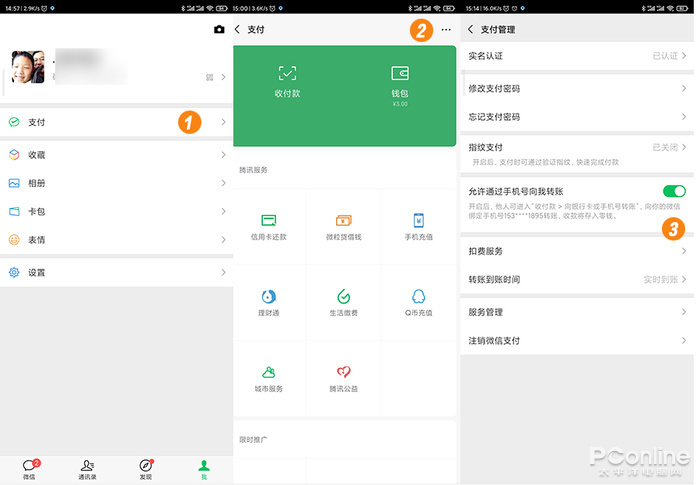This screenshot has width=700, height=485.
Task: Open the QR code icon beside profile
Action: click(209, 77)
